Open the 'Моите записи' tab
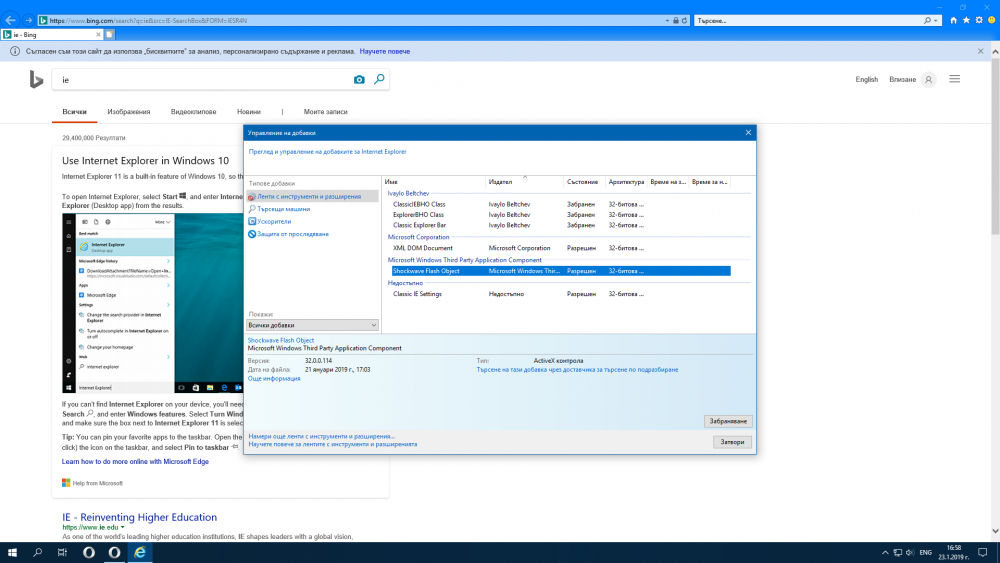Viewport: 1000px width, 563px height. 325,112
